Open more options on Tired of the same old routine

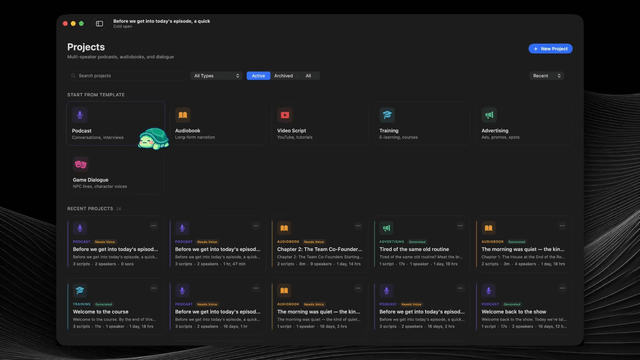[460, 226]
